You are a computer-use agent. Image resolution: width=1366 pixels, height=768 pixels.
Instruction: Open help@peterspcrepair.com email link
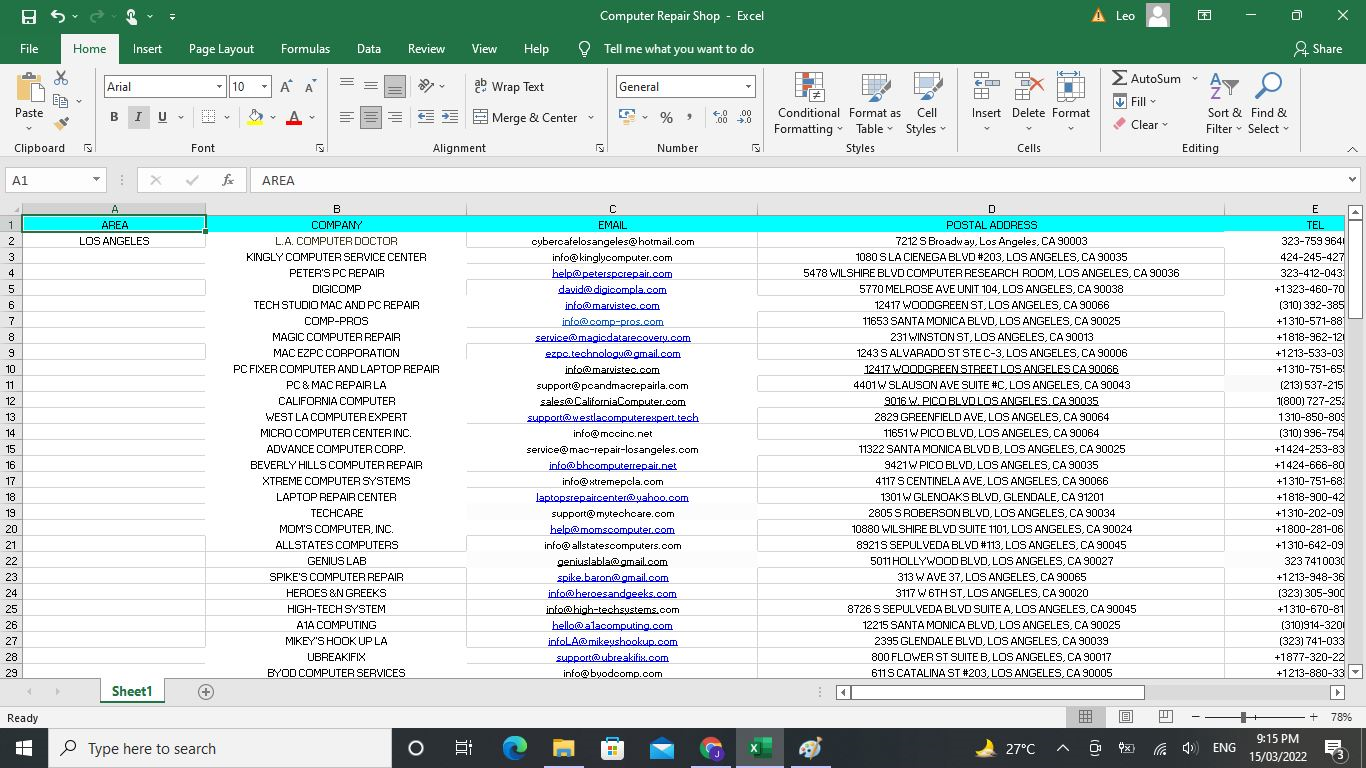pyautogui.click(x=612, y=273)
